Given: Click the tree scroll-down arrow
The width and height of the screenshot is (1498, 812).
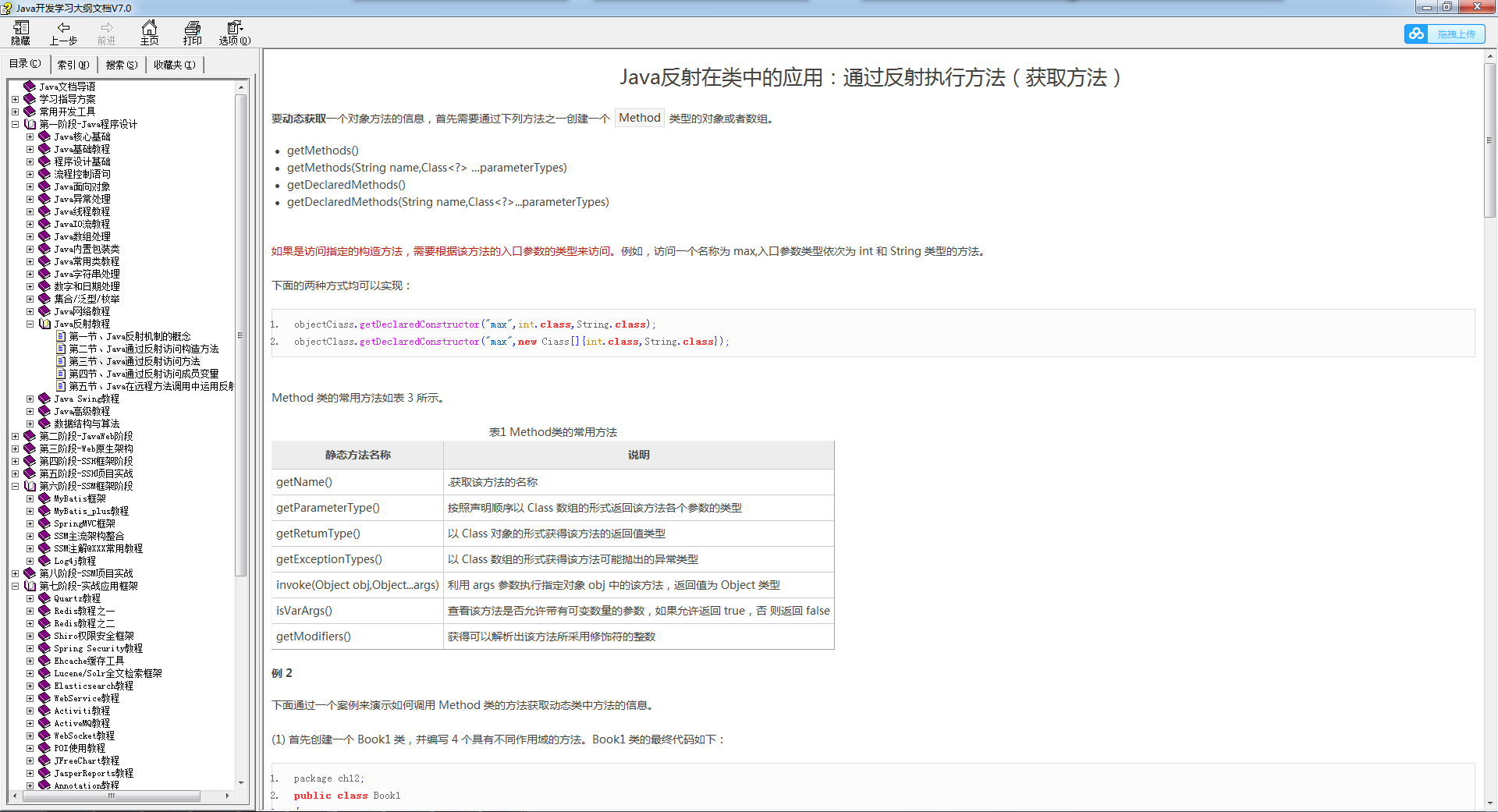Looking at the screenshot, I should pyautogui.click(x=240, y=782).
